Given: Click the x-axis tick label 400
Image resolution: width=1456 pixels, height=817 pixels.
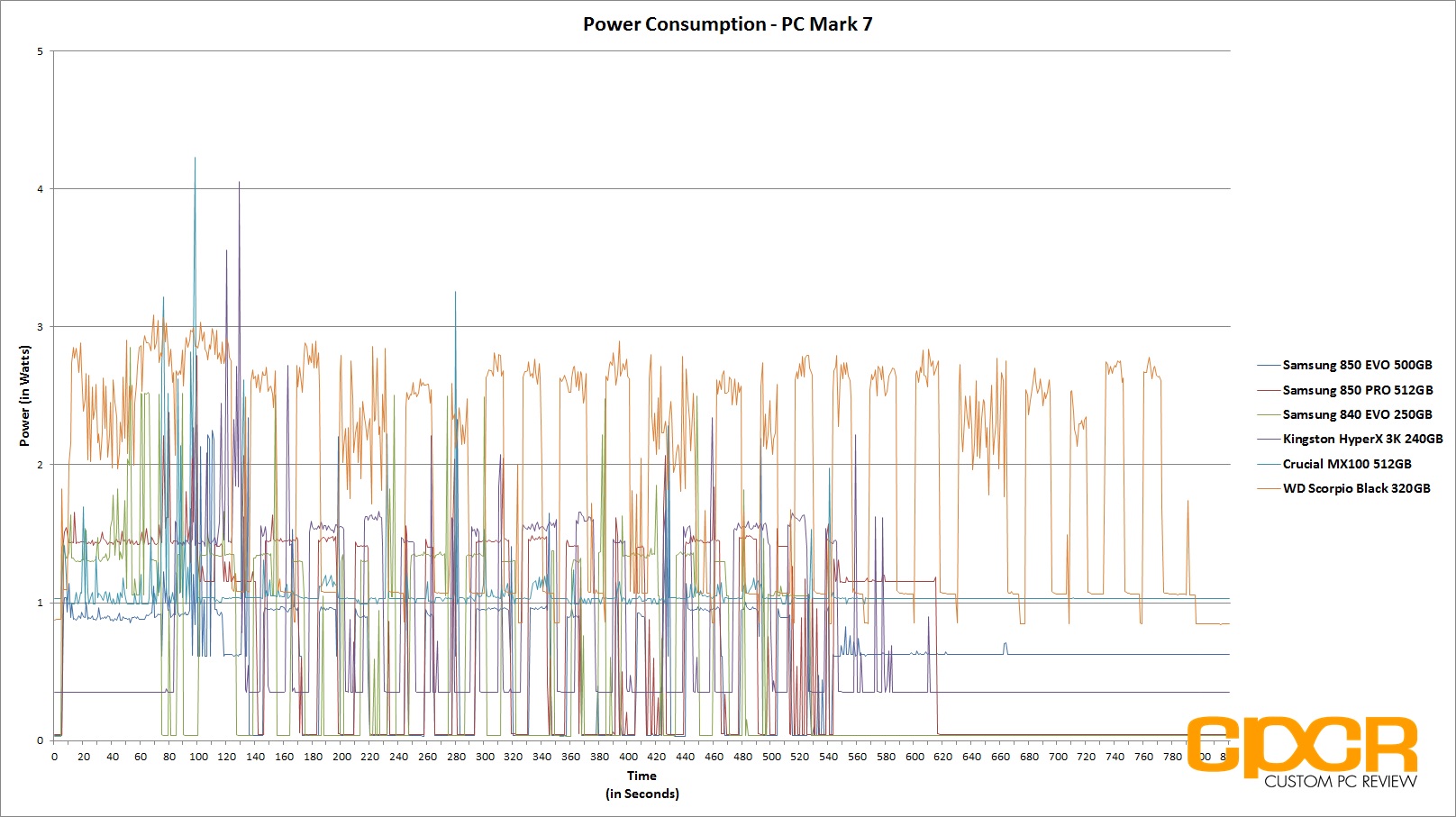Looking at the screenshot, I should pyautogui.click(x=628, y=757).
